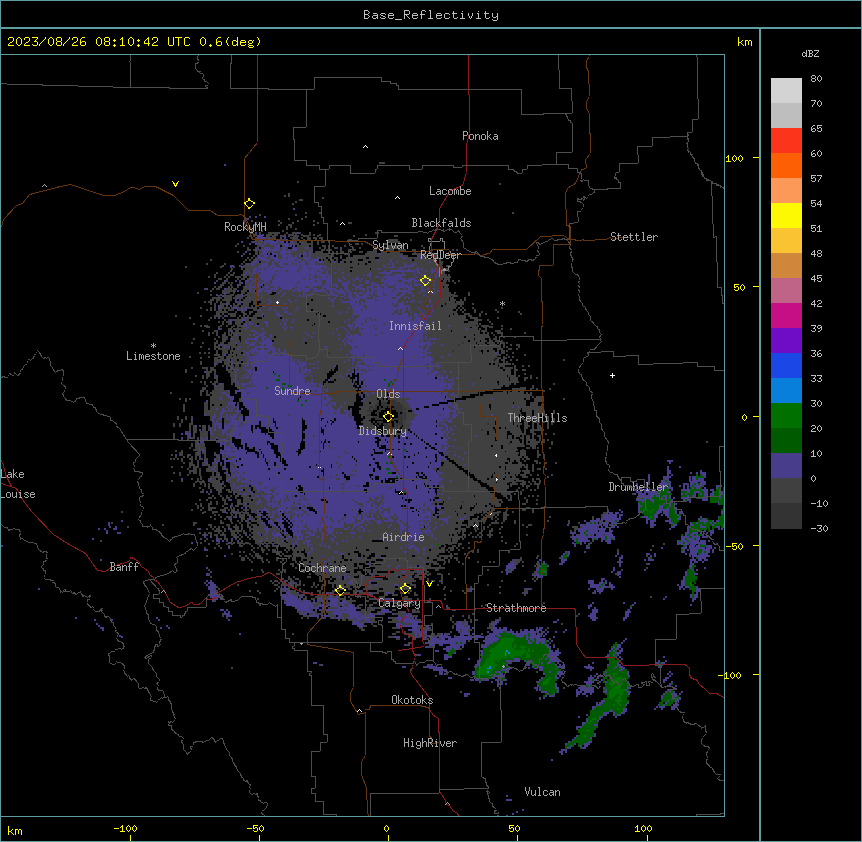The width and height of the screenshot is (862, 842).
Task: Click the Calgary label
Action: tap(399, 603)
